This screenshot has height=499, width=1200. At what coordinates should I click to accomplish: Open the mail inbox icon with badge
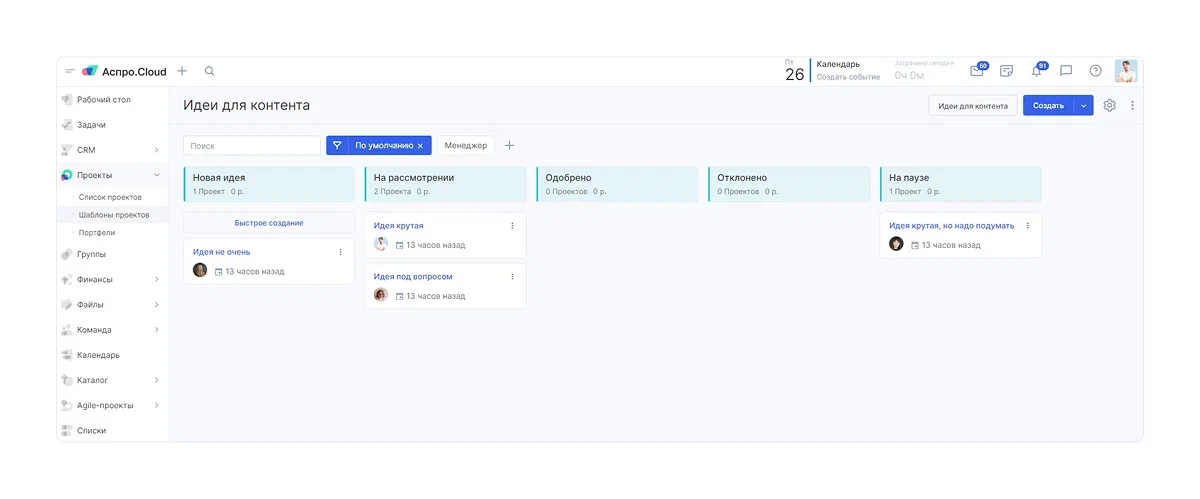977,71
